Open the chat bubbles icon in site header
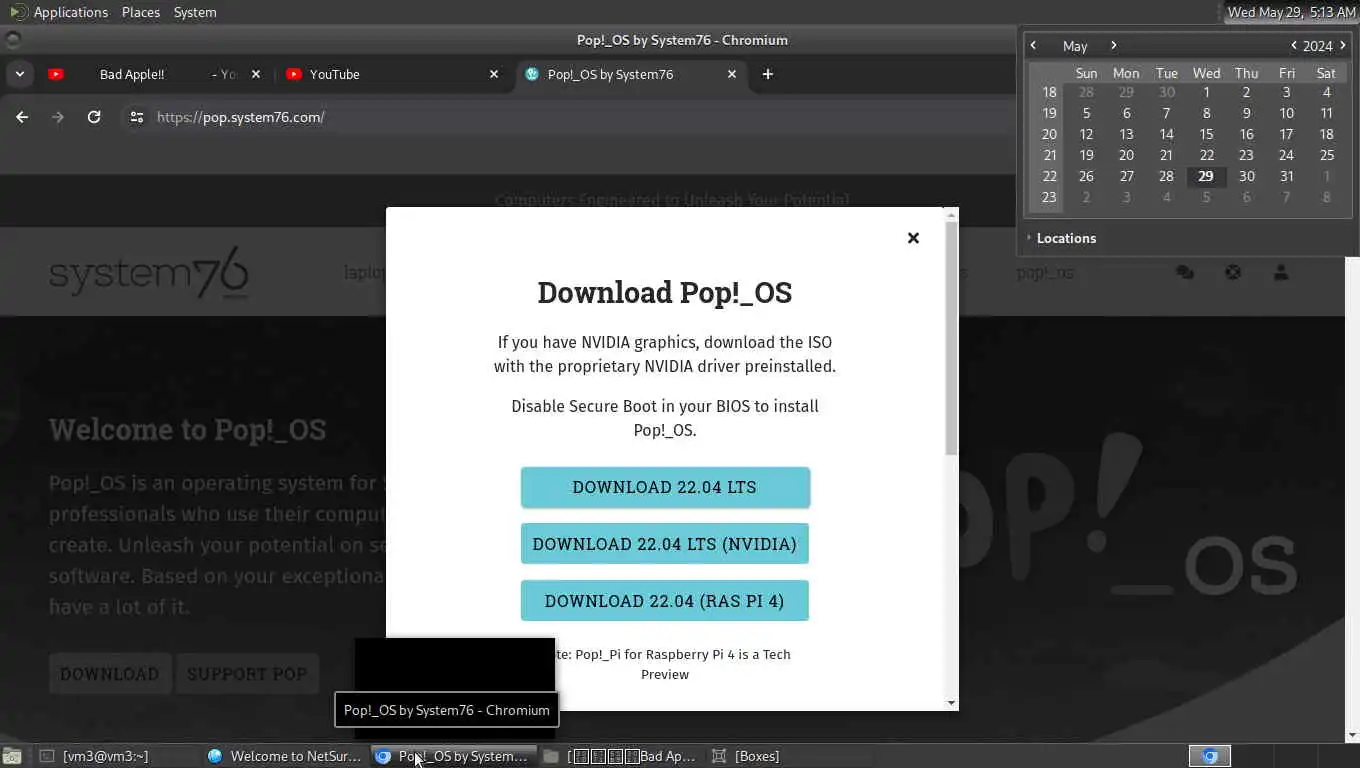Image resolution: width=1360 pixels, height=768 pixels. pos(1185,272)
